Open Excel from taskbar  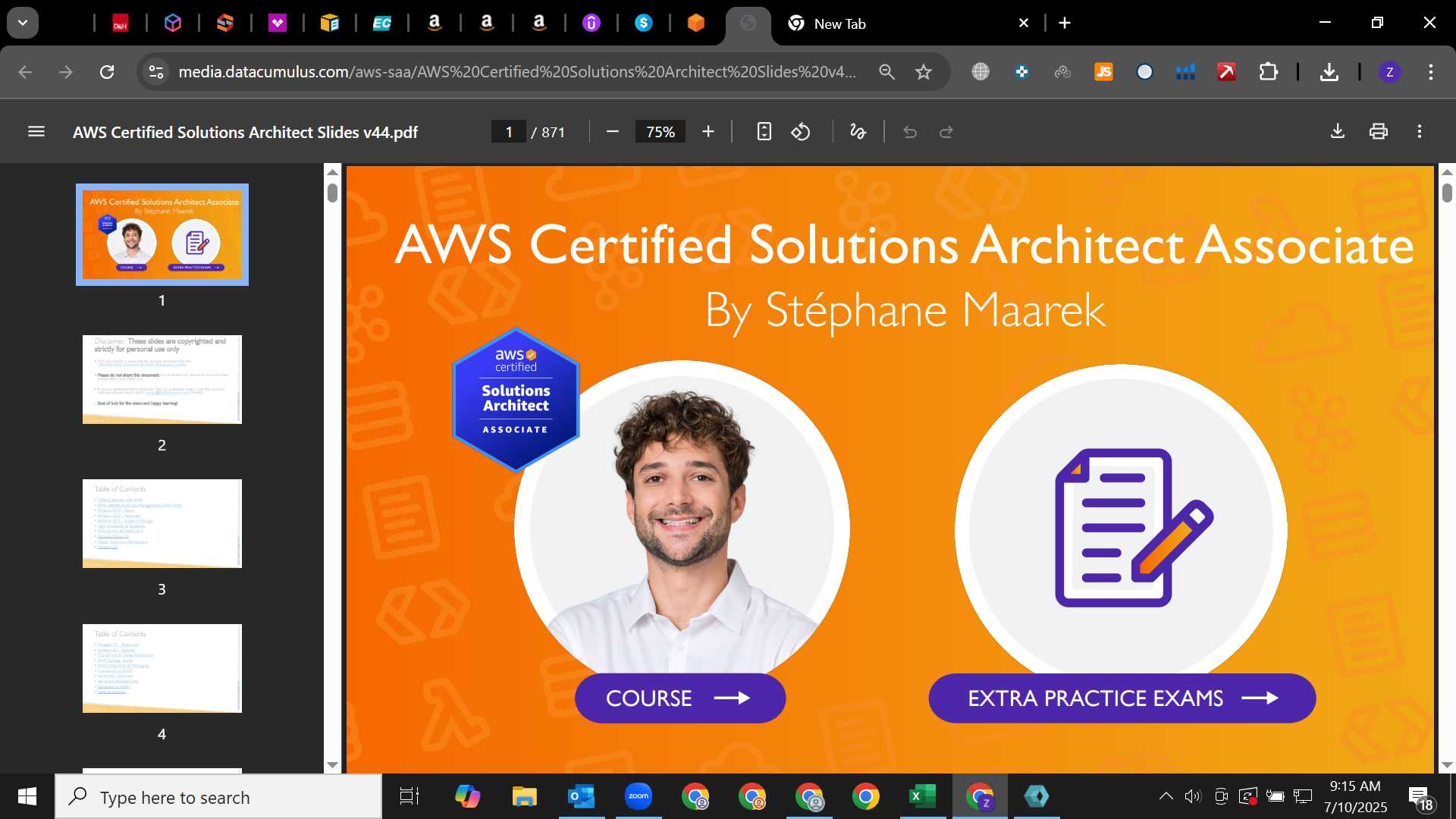click(922, 796)
